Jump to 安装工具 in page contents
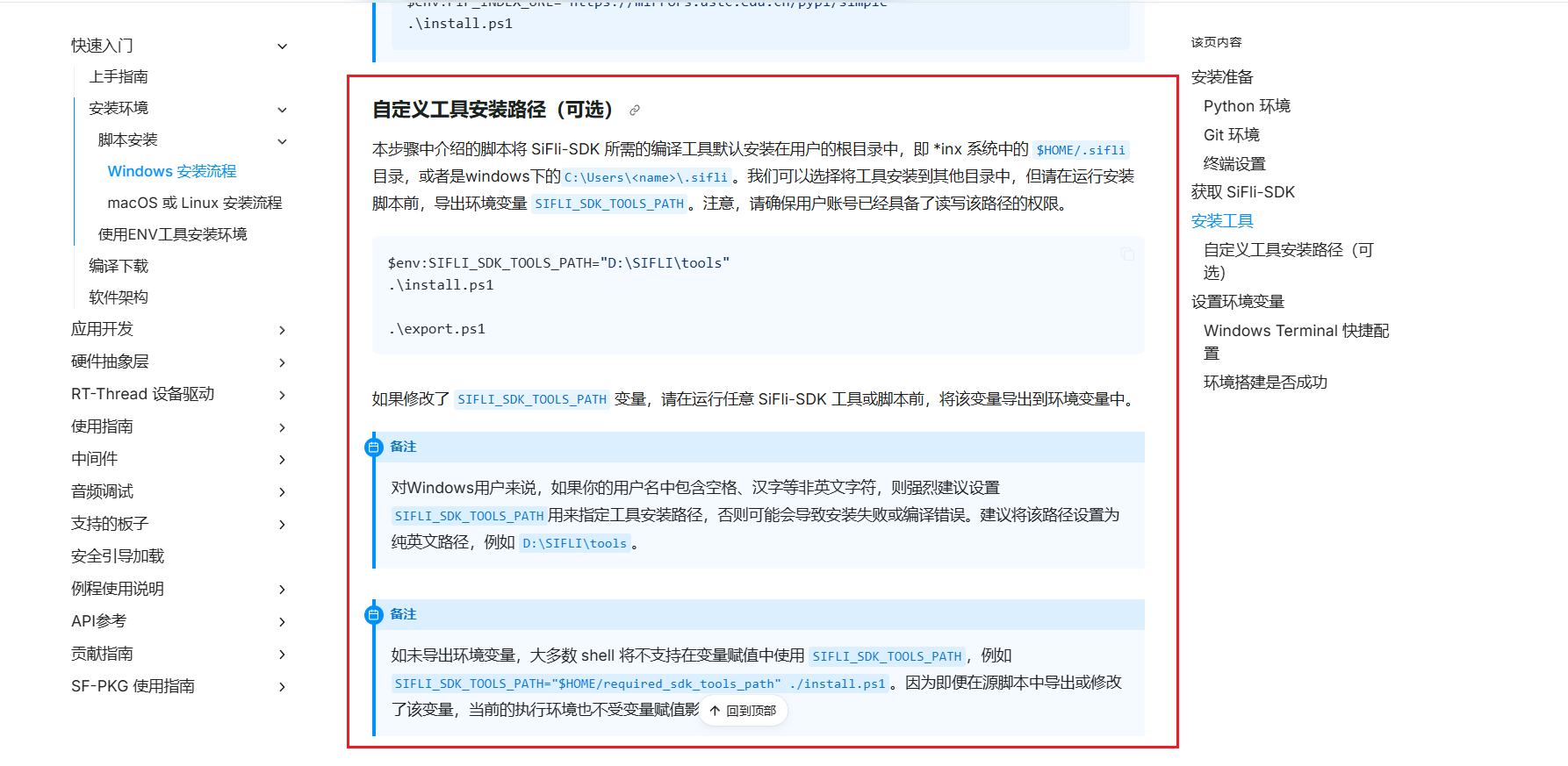 point(1222,221)
